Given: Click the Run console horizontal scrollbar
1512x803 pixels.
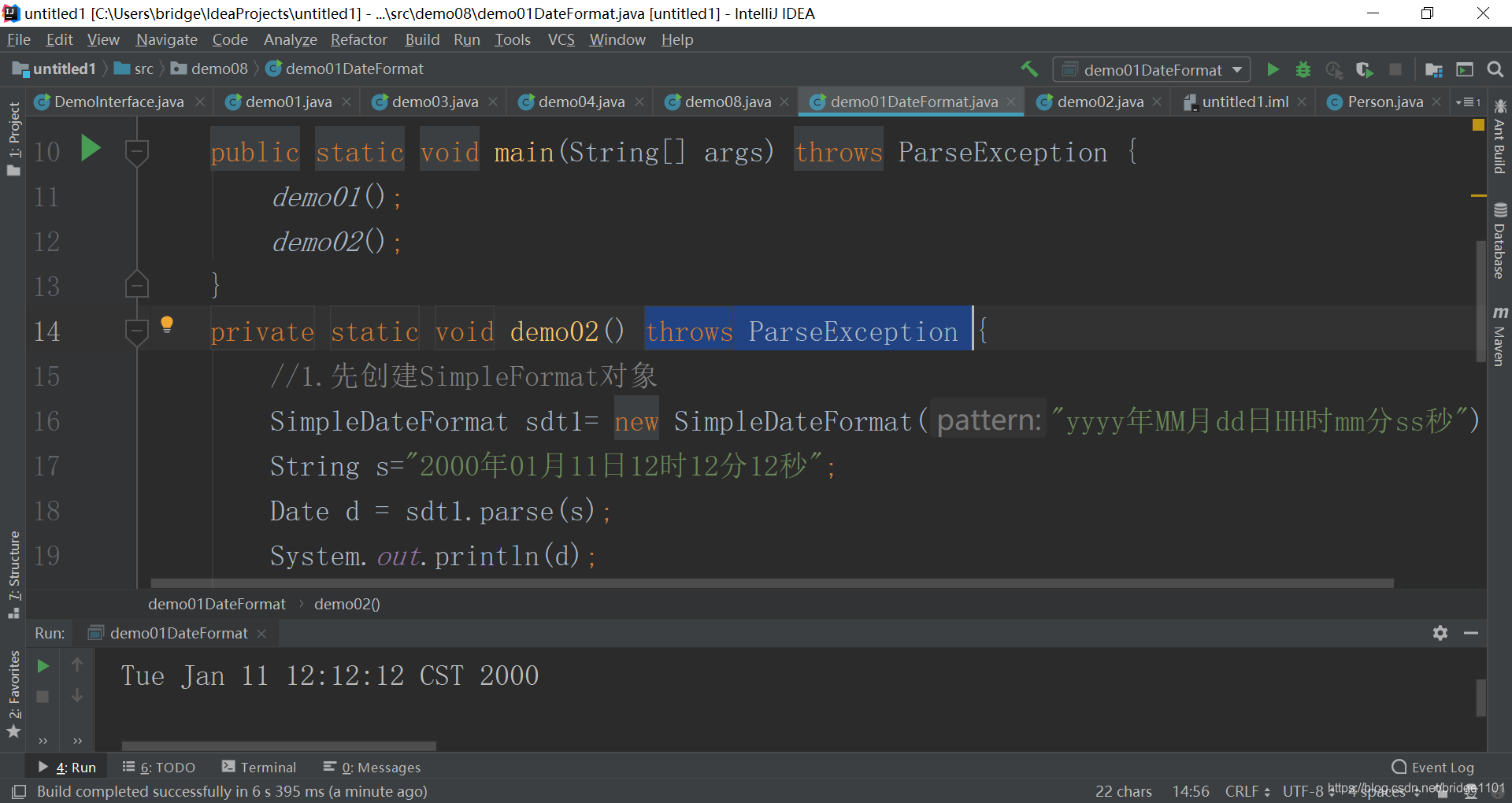Looking at the screenshot, I should pos(279,746).
